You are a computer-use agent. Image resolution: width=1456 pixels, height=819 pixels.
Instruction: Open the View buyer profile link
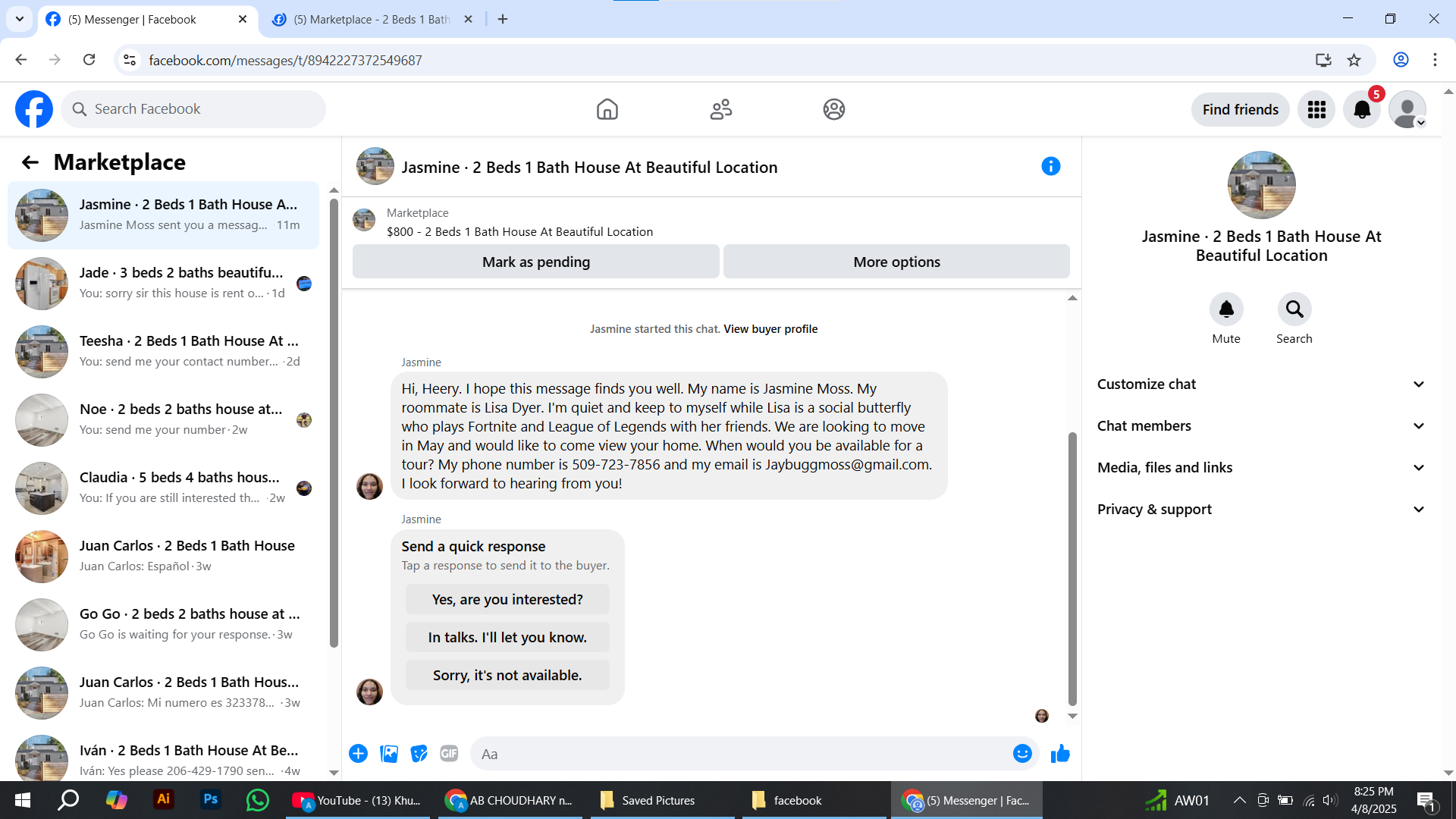coord(770,329)
